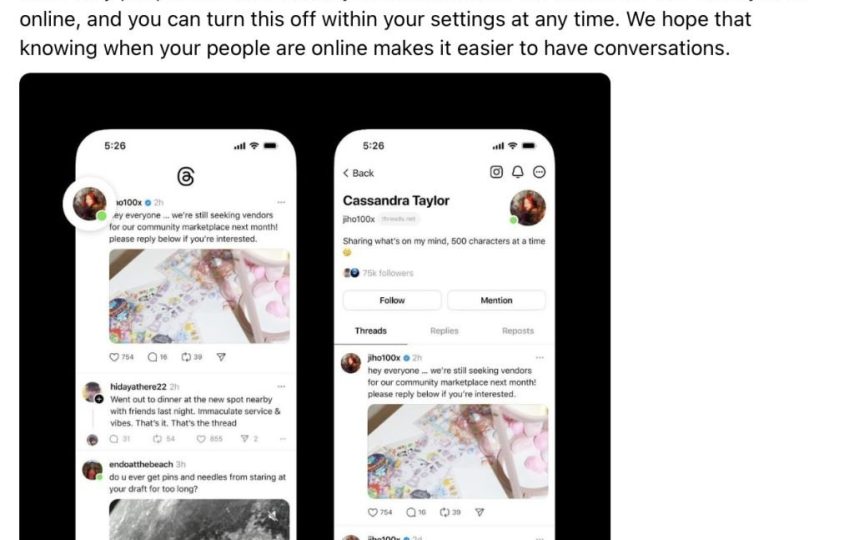The height and width of the screenshot is (540, 854).
Task: Open three-dot menu on jiho100x profile post
Action: tap(540, 357)
